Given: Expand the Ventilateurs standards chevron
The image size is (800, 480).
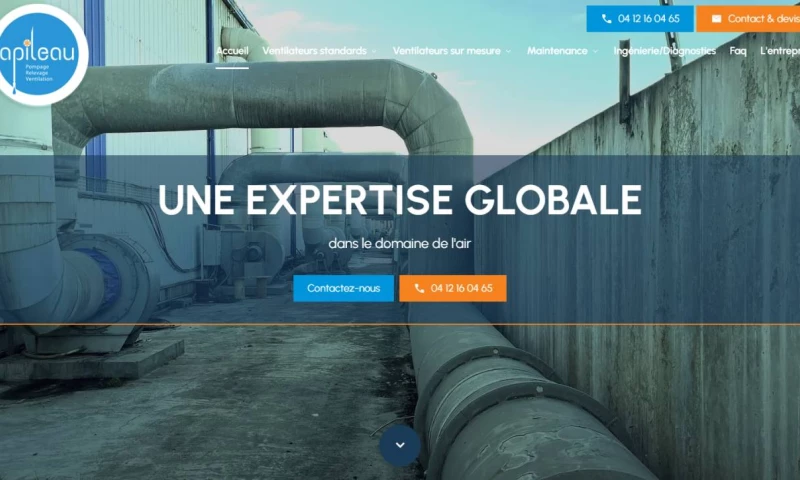Looking at the screenshot, I should coord(374,51).
